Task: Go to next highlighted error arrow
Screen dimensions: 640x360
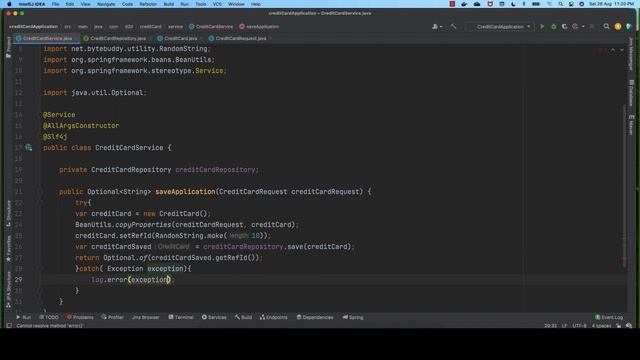Action: 622,50
